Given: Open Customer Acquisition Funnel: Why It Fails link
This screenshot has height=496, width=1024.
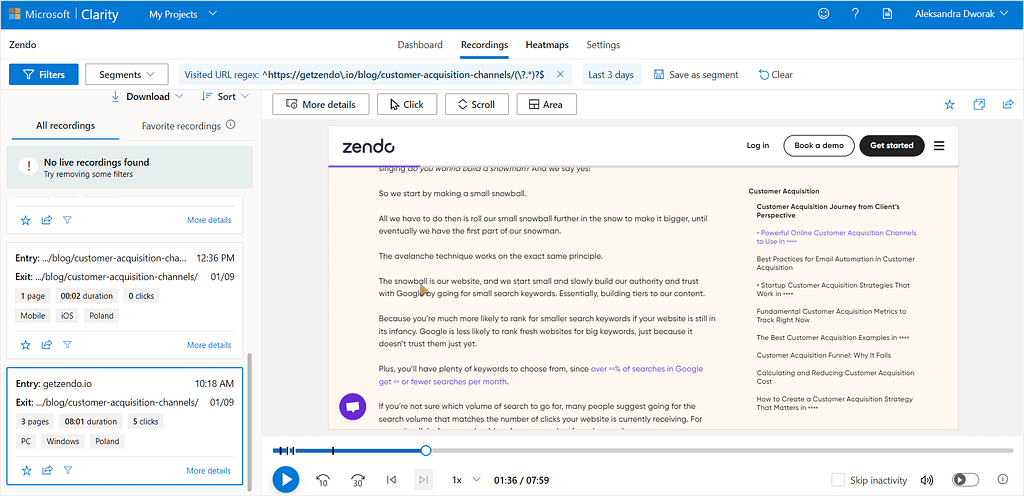Looking at the screenshot, I should pos(824,356).
